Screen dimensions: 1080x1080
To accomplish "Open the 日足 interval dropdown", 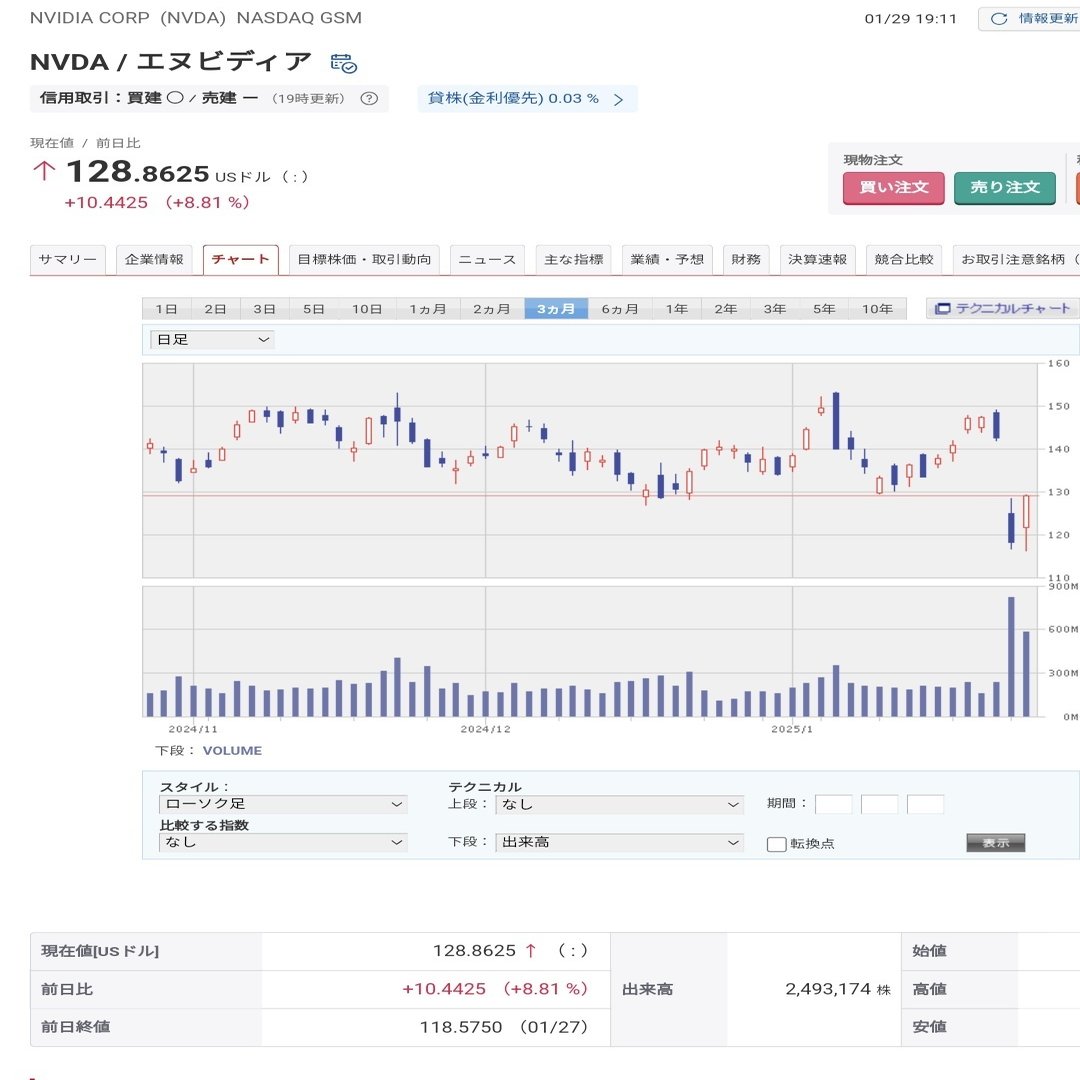I will point(212,340).
